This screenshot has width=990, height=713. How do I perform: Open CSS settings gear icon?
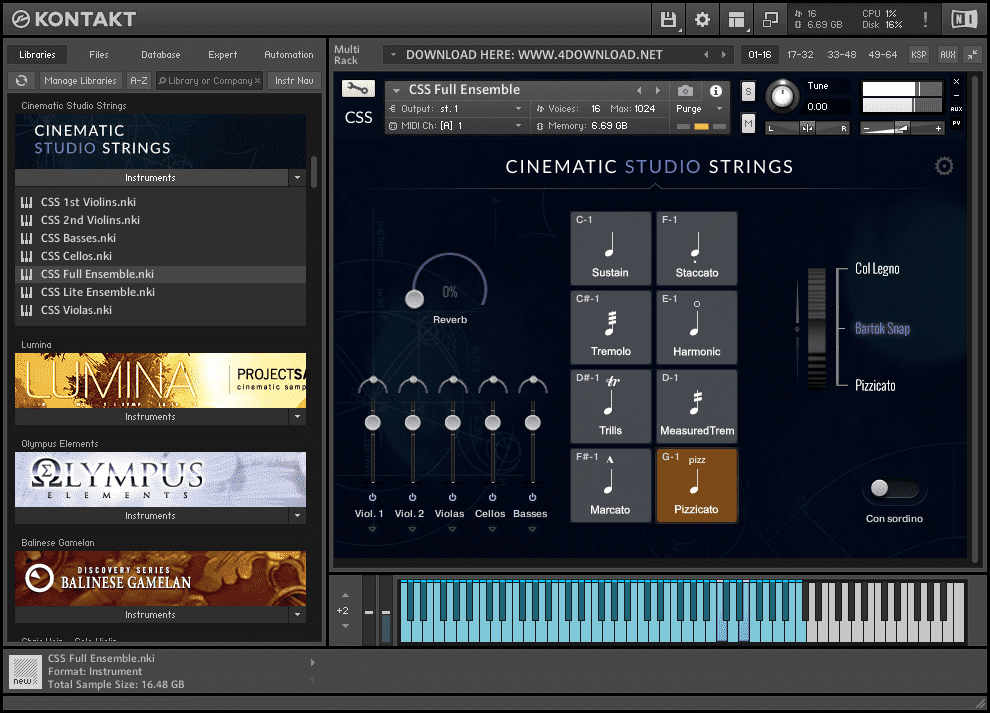point(944,166)
